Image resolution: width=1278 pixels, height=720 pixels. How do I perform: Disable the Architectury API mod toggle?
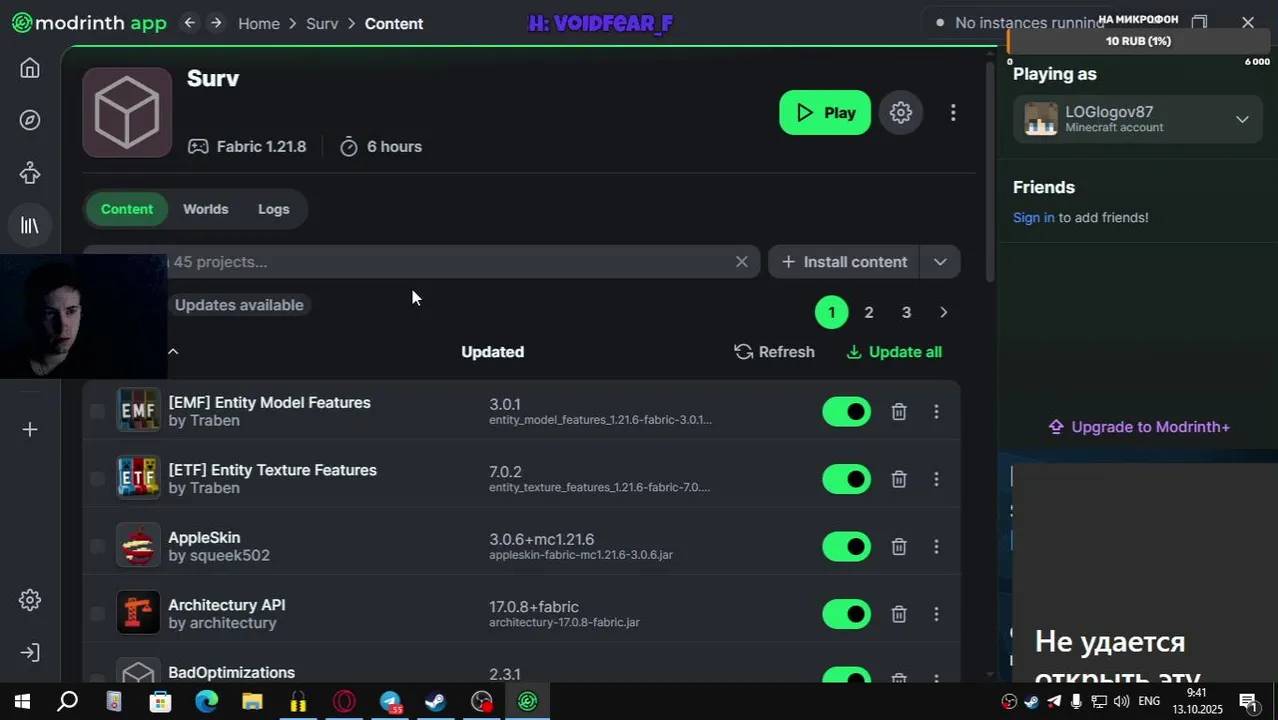coord(847,614)
